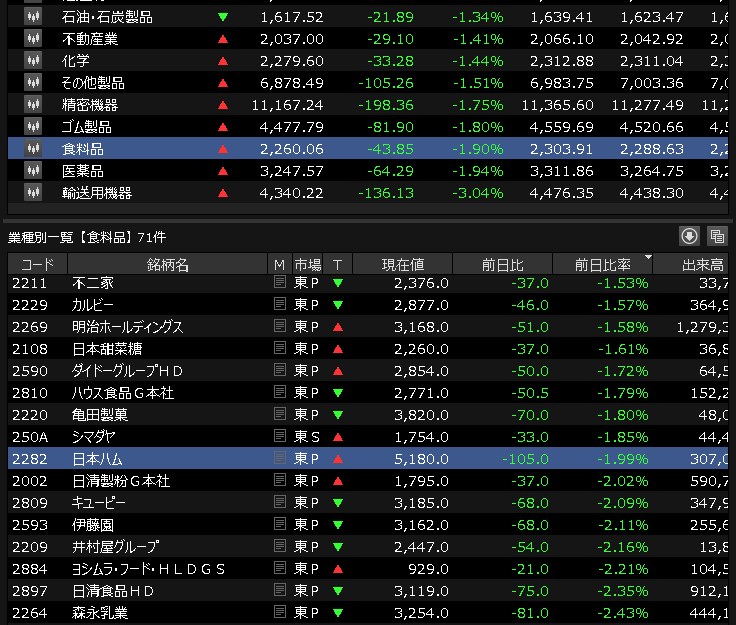Select the 不動産業 sector name
Screen dimensions: 736x625
(x=90, y=38)
